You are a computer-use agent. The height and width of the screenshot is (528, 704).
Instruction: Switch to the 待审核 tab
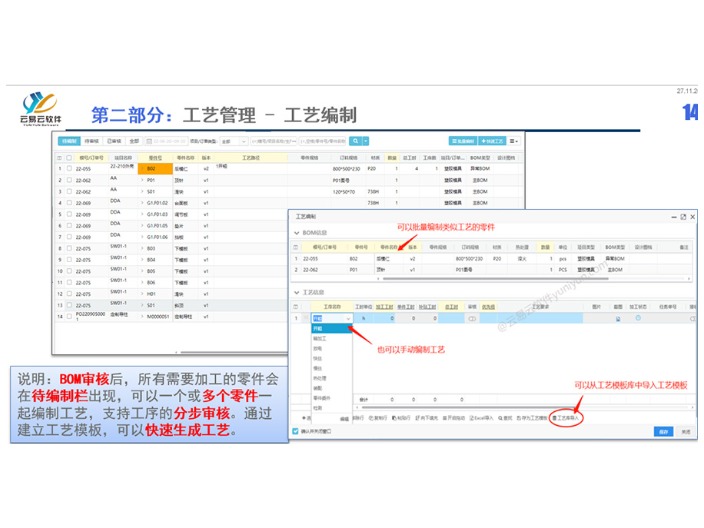(92, 141)
